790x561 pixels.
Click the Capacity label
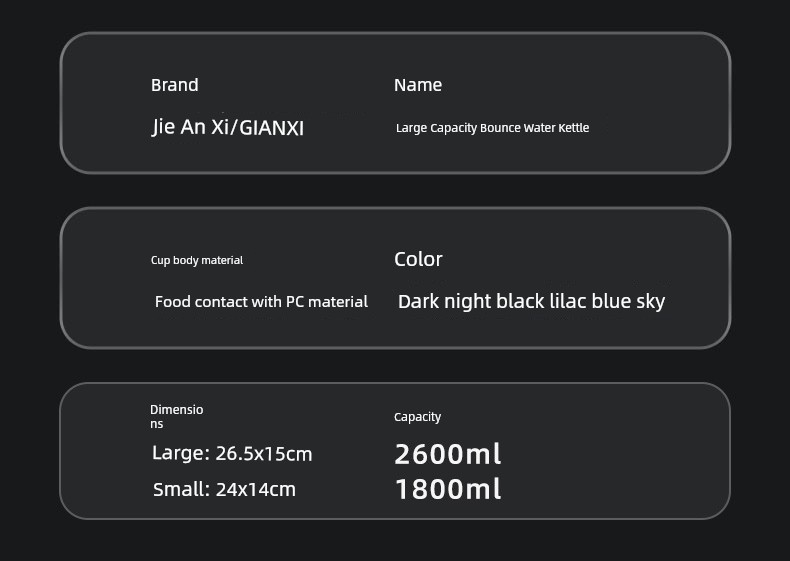coord(417,417)
